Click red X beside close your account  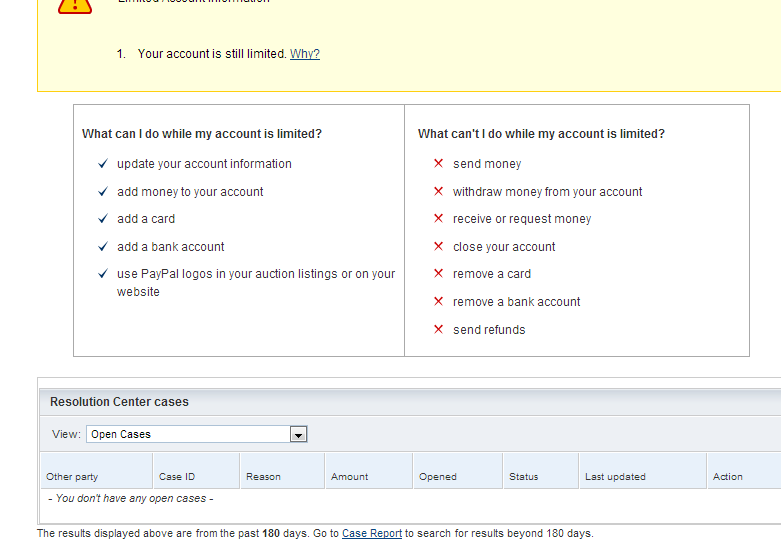(438, 247)
